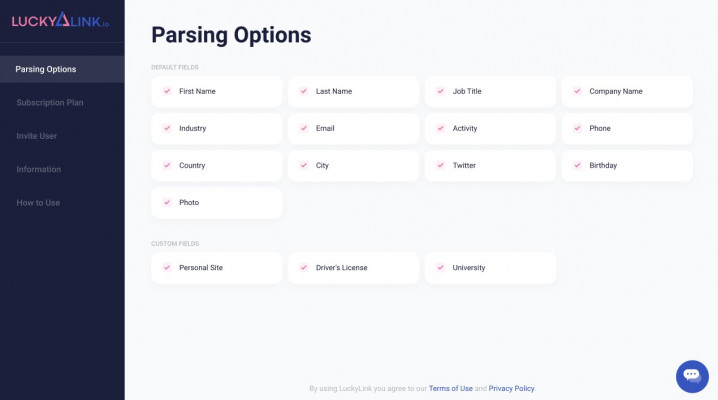Toggle the Twitter checkbox
The width and height of the screenshot is (718, 400).
[x=441, y=165]
